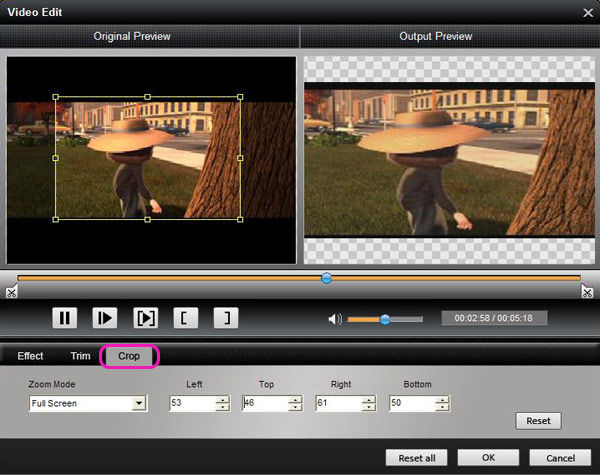
Task: Click the top-left crop handle
Action: [55, 97]
